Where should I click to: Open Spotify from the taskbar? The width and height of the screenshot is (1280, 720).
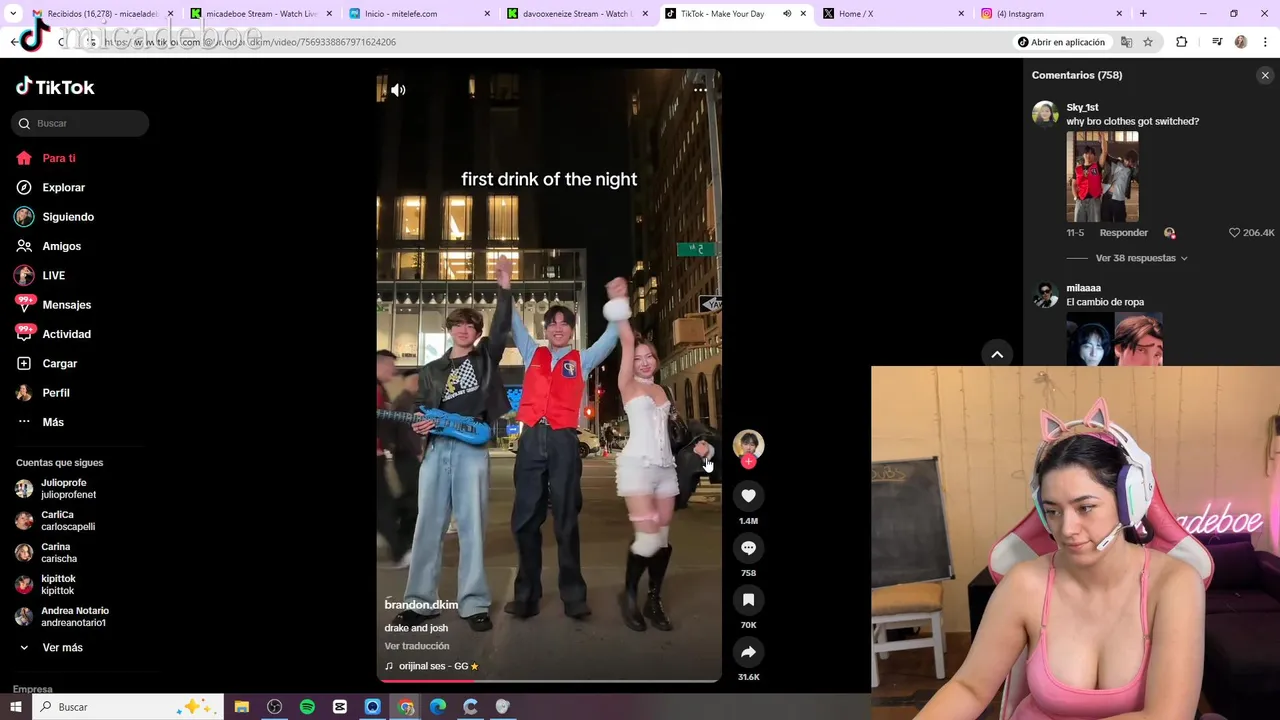click(x=307, y=707)
